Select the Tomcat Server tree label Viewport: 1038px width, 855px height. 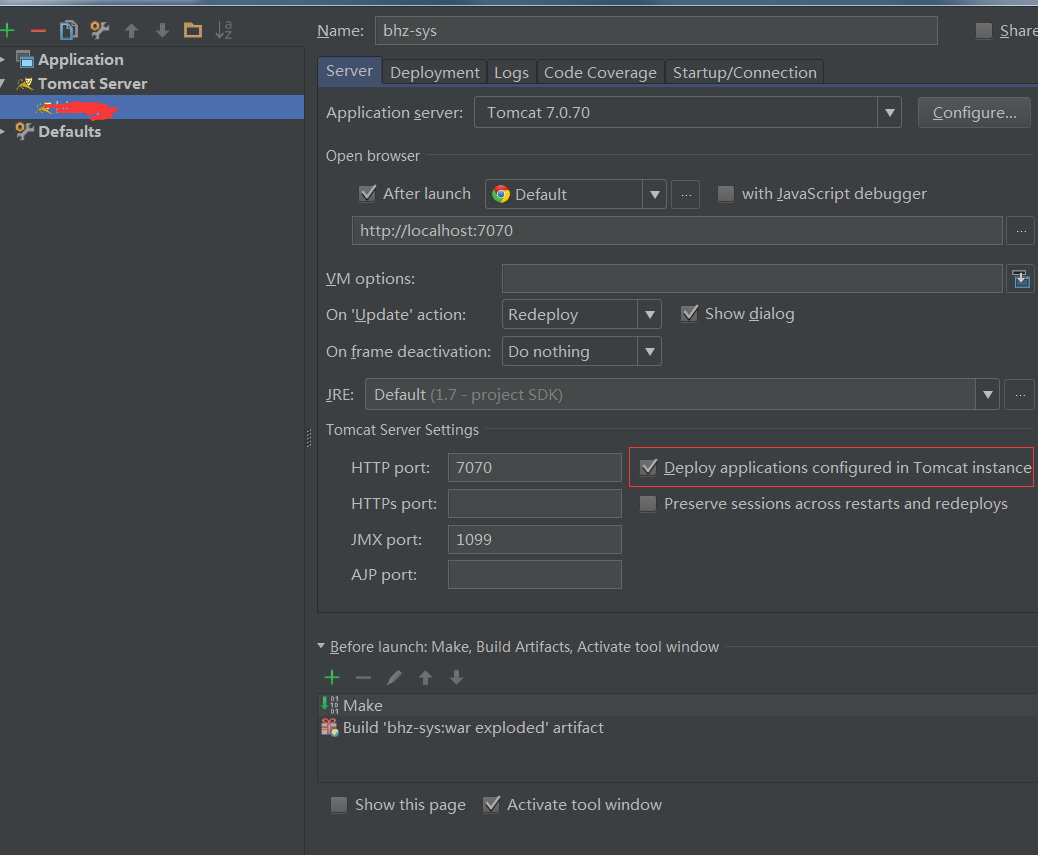93,83
